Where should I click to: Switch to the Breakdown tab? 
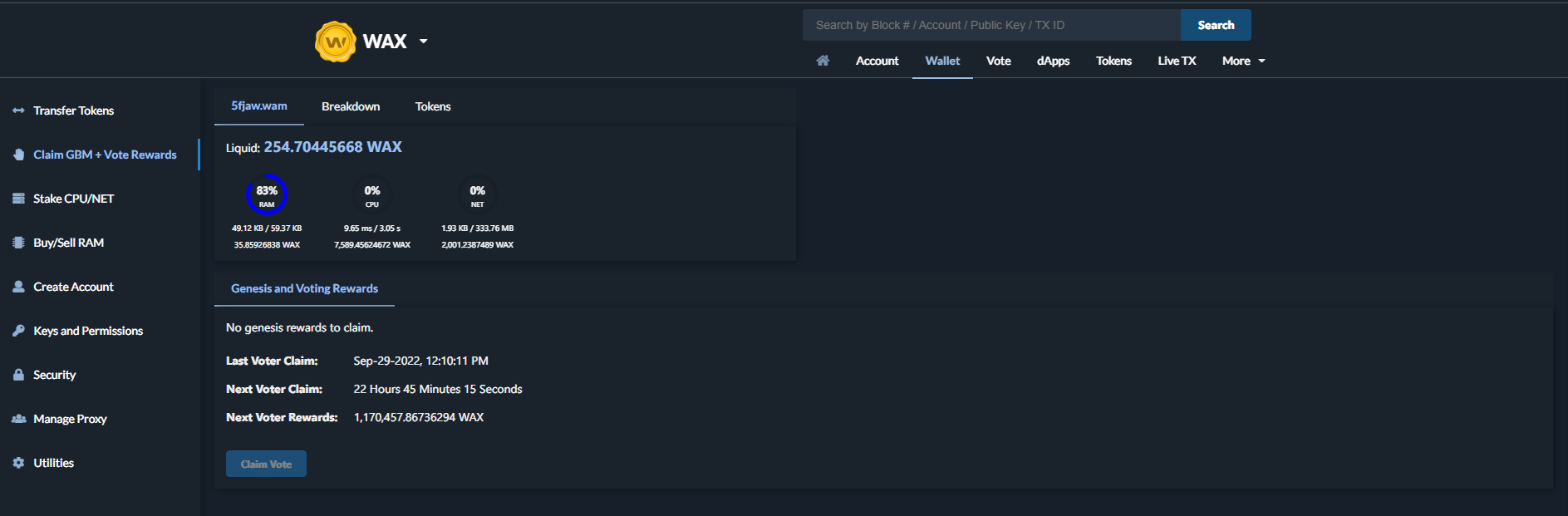click(x=351, y=106)
